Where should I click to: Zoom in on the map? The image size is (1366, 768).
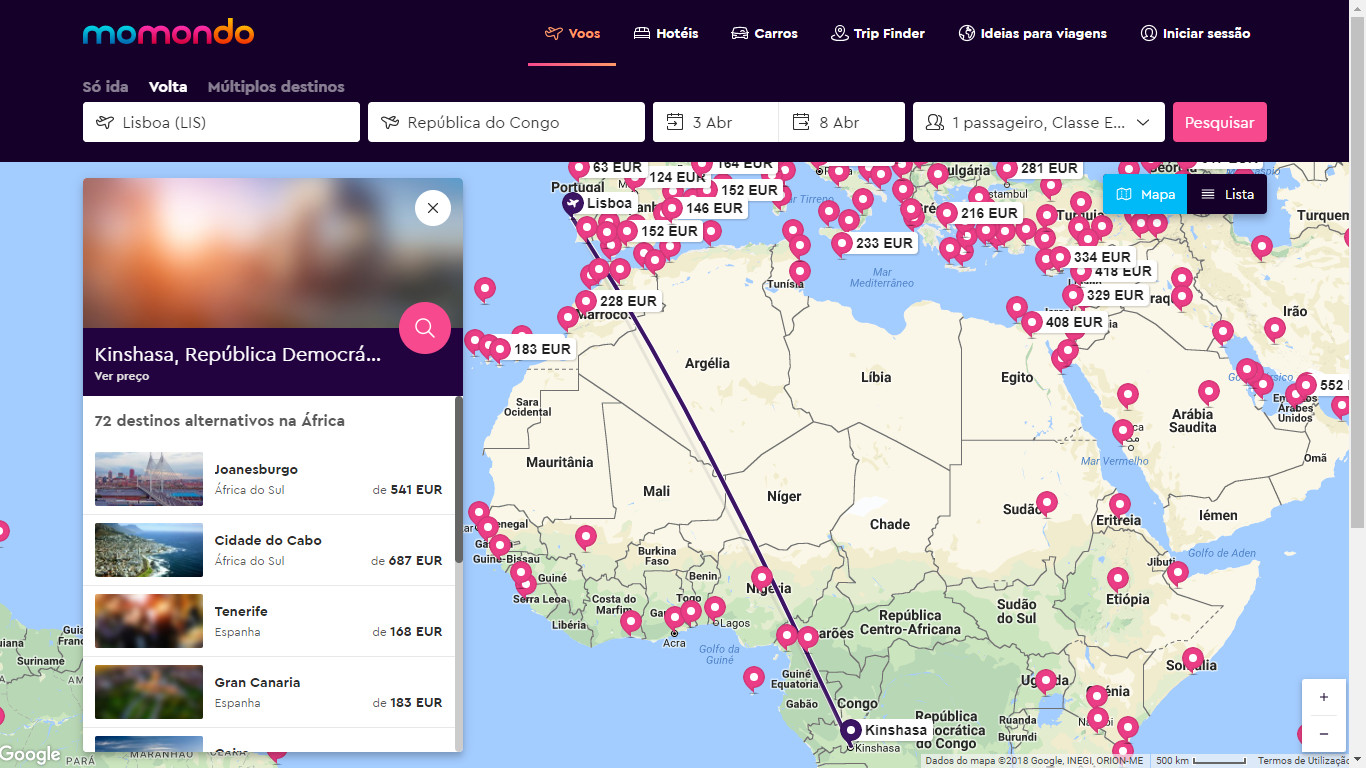pos(1323,697)
